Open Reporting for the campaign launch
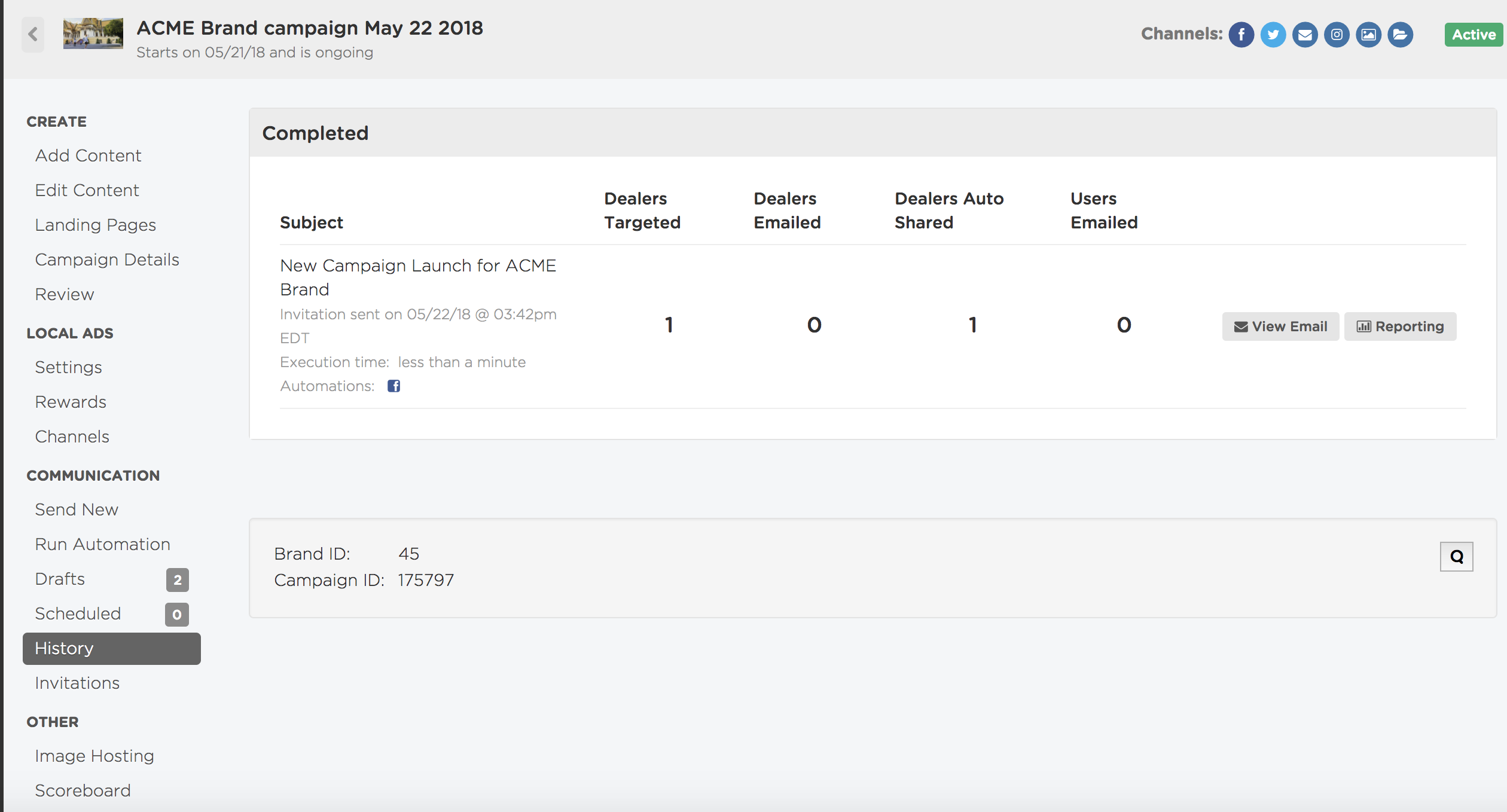 pyautogui.click(x=1400, y=326)
